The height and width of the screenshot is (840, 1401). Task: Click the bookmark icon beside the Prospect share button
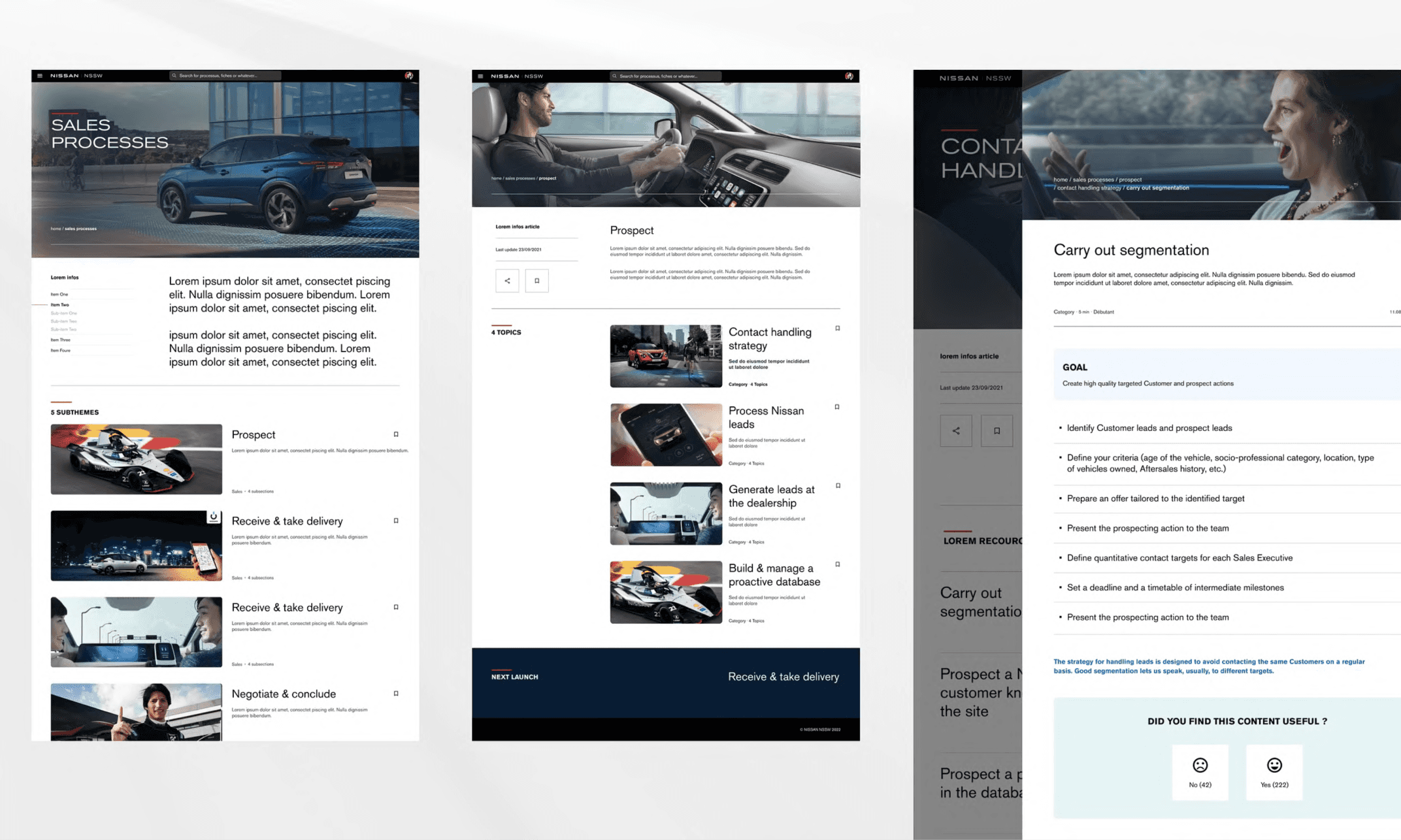(536, 280)
